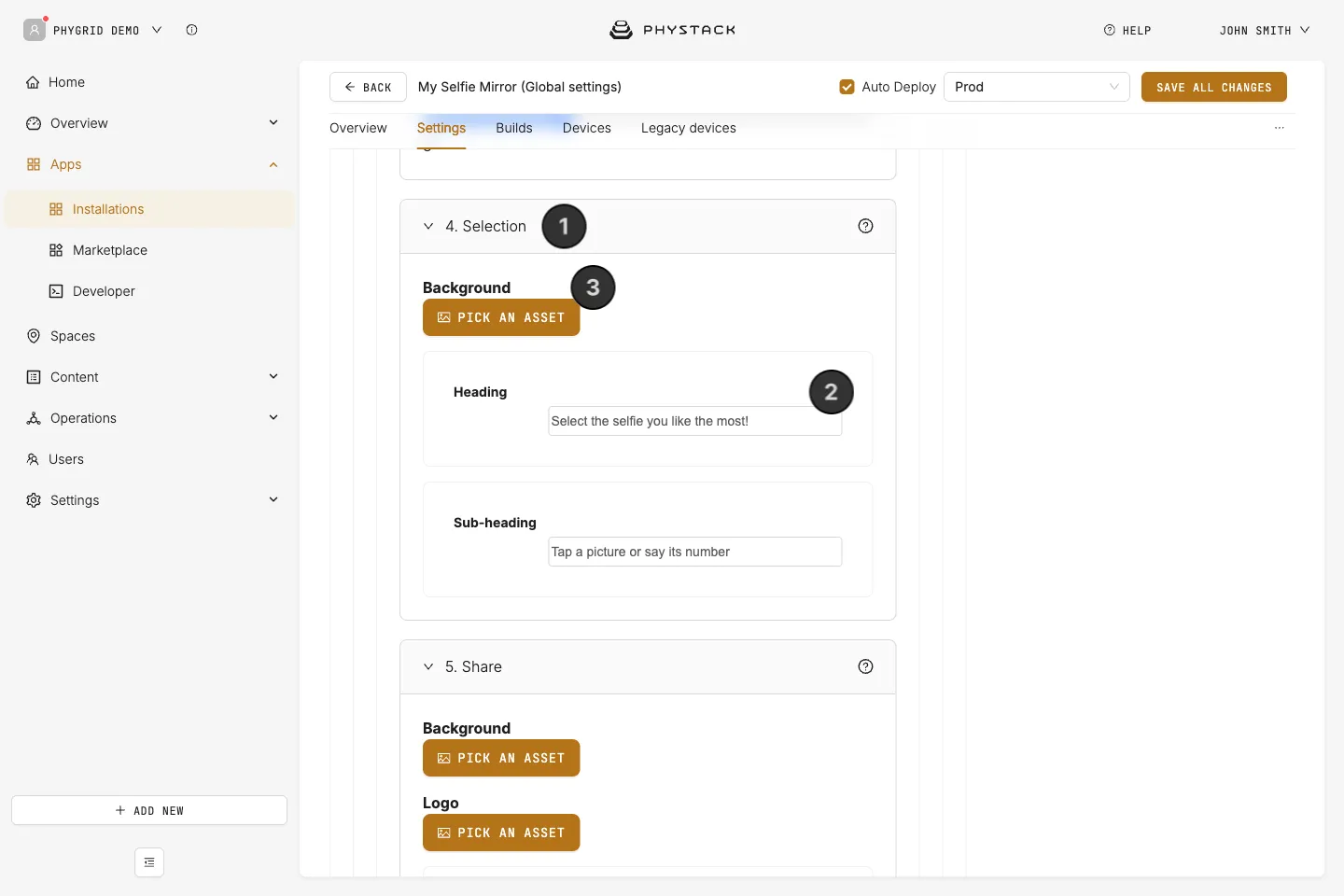Select the Settings tab
This screenshot has height=896, width=1344.
[x=441, y=128]
